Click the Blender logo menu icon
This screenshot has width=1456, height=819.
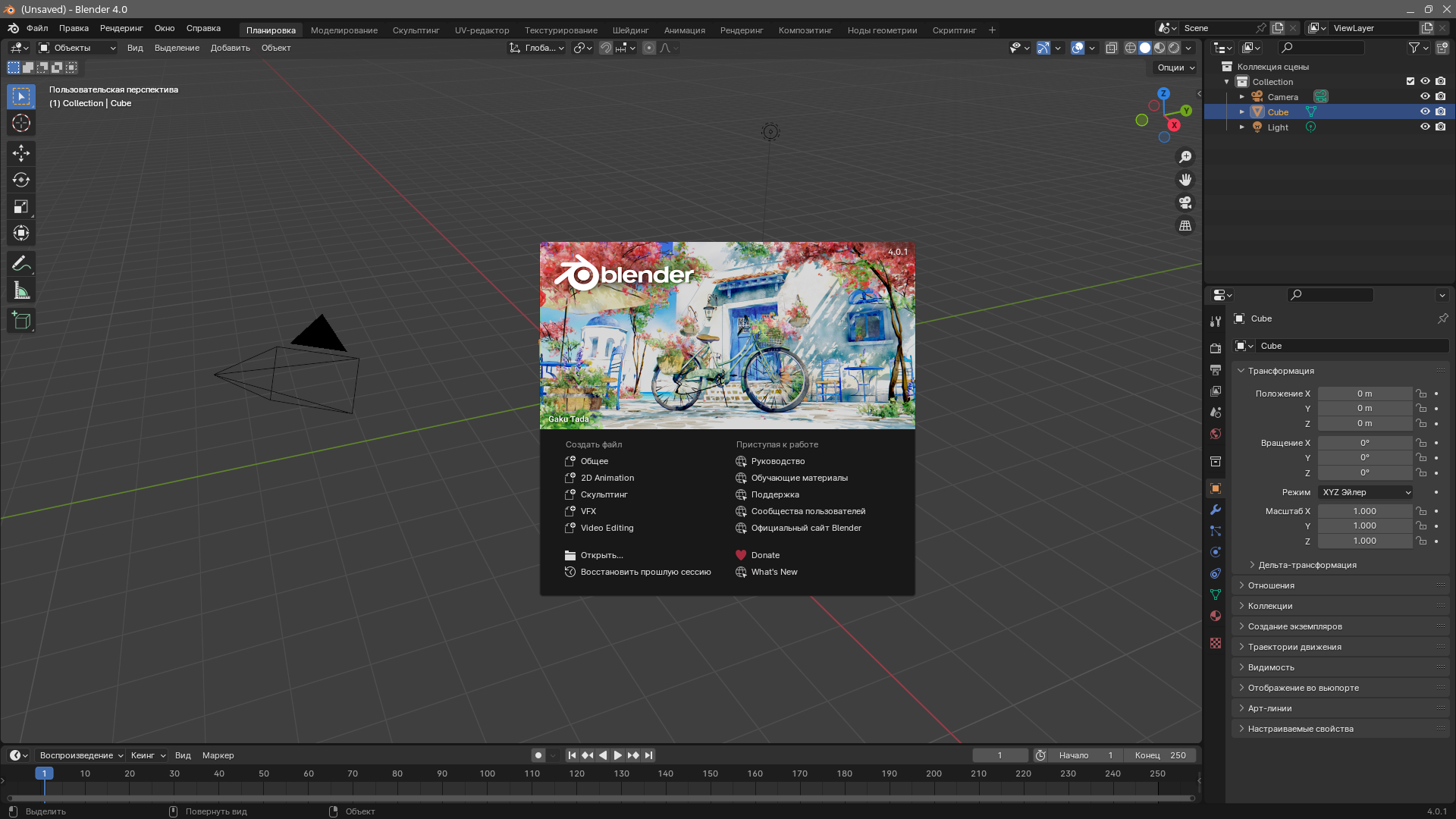pyautogui.click(x=14, y=28)
